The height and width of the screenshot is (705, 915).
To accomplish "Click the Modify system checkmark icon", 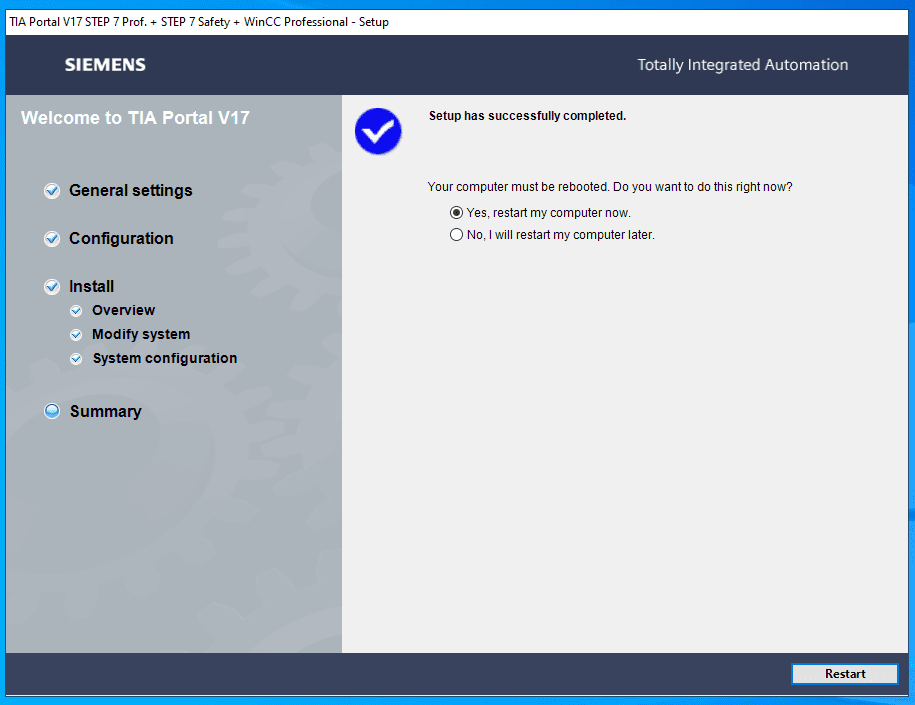I will [x=76, y=334].
